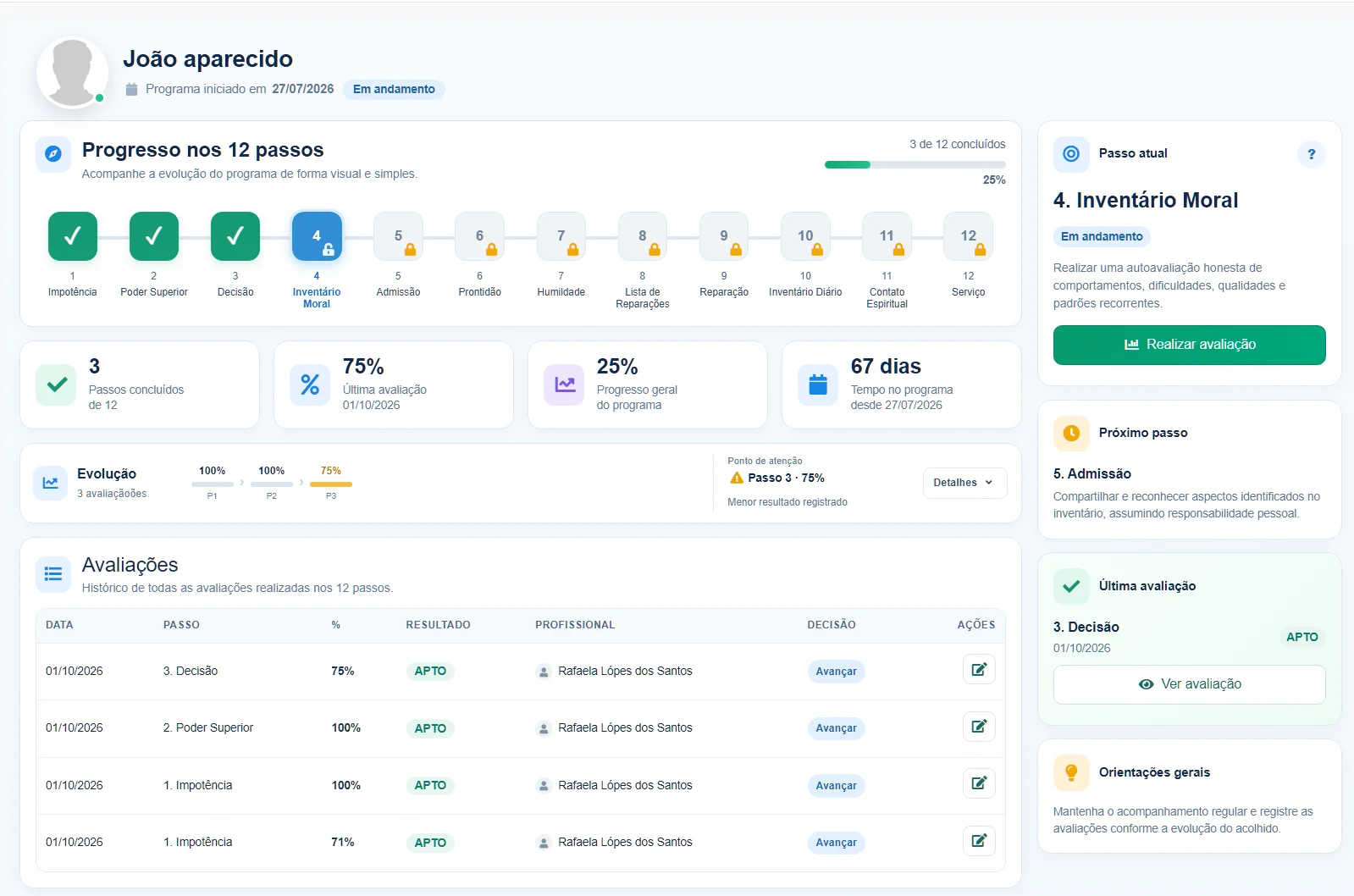The height and width of the screenshot is (896, 1354).
Task: Expand the Detalhes dropdown
Action: pos(964,483)
